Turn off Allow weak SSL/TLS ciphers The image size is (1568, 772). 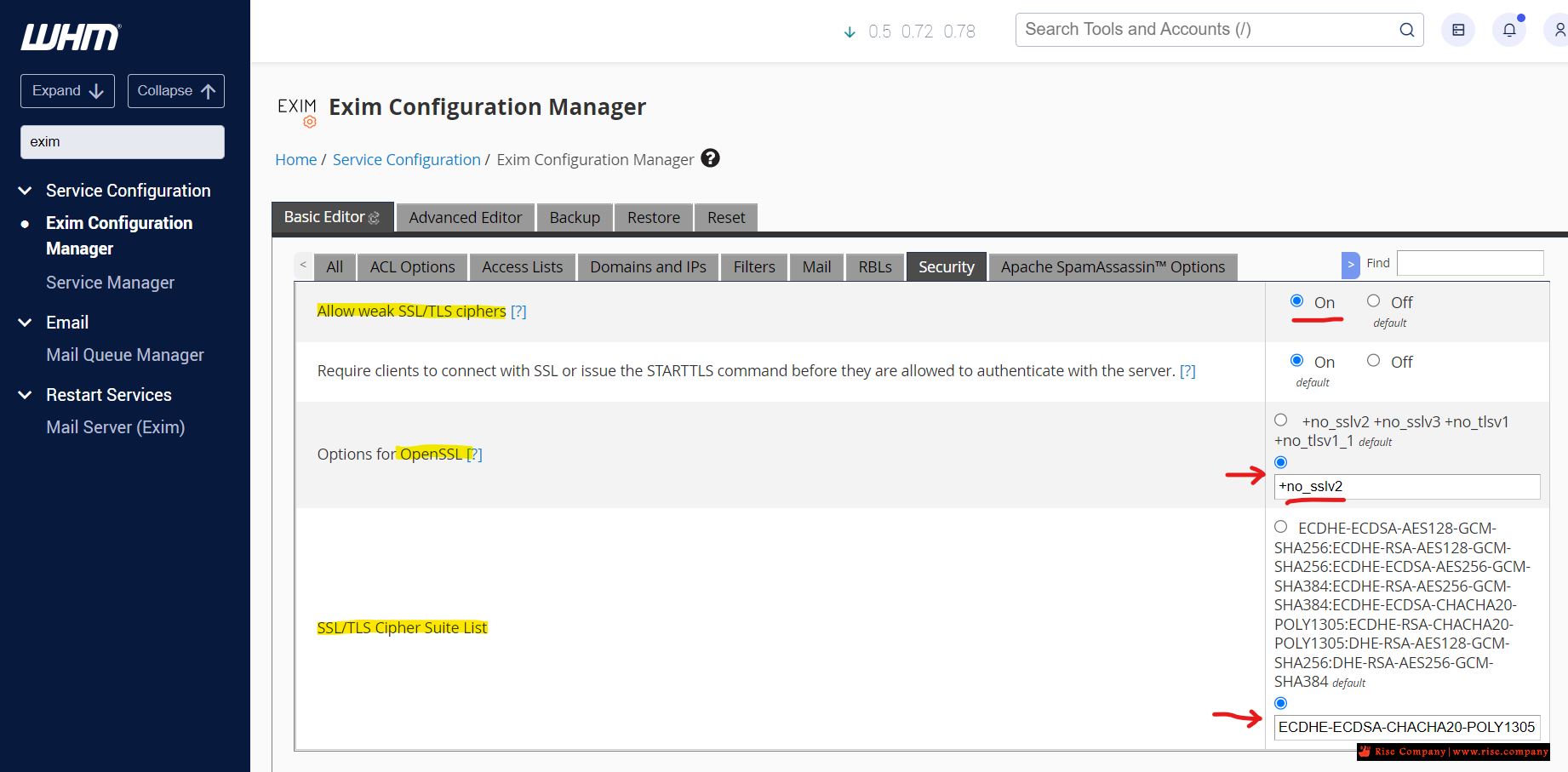click(1373, 300)
